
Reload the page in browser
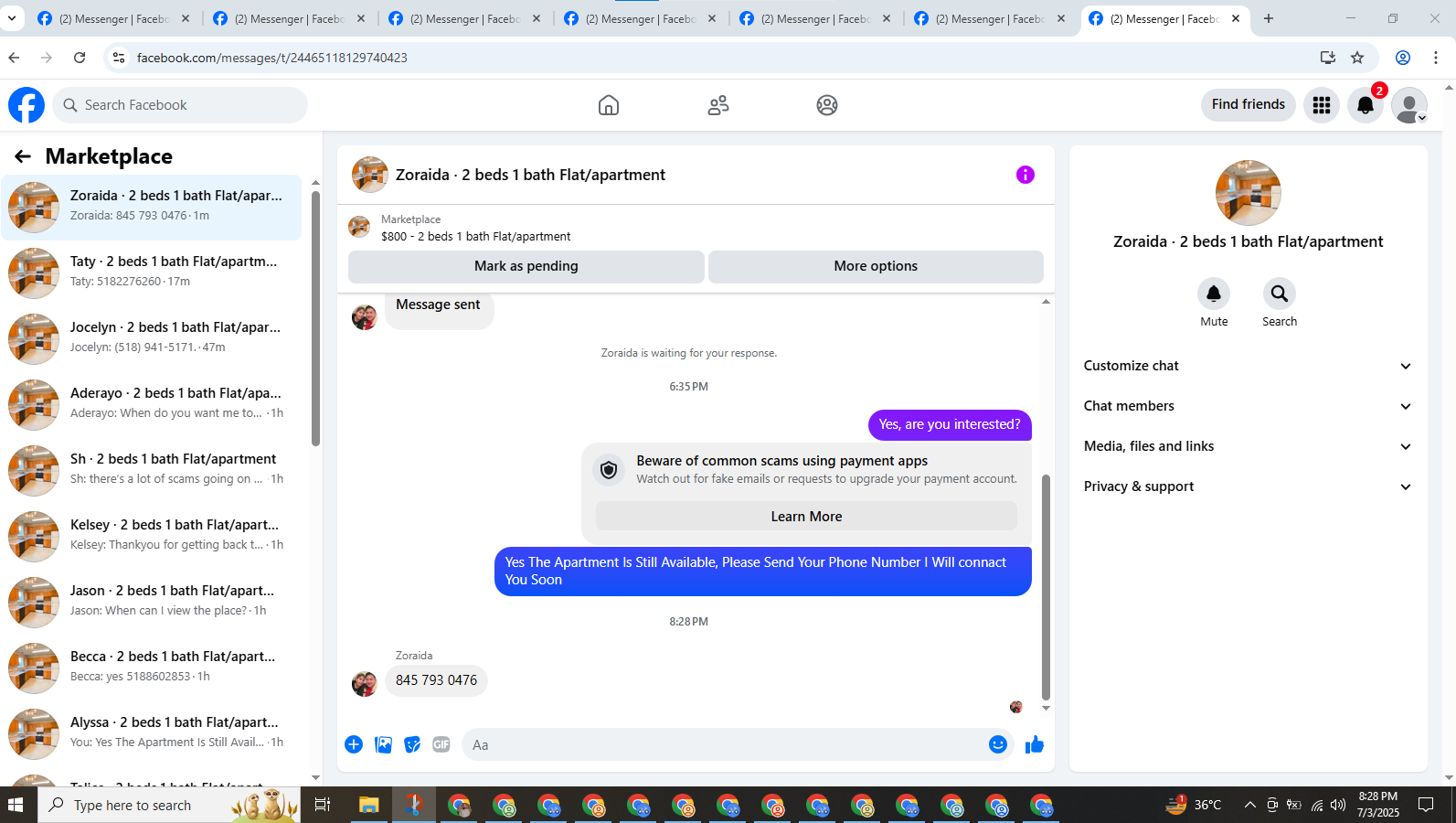tap(80, 58)
